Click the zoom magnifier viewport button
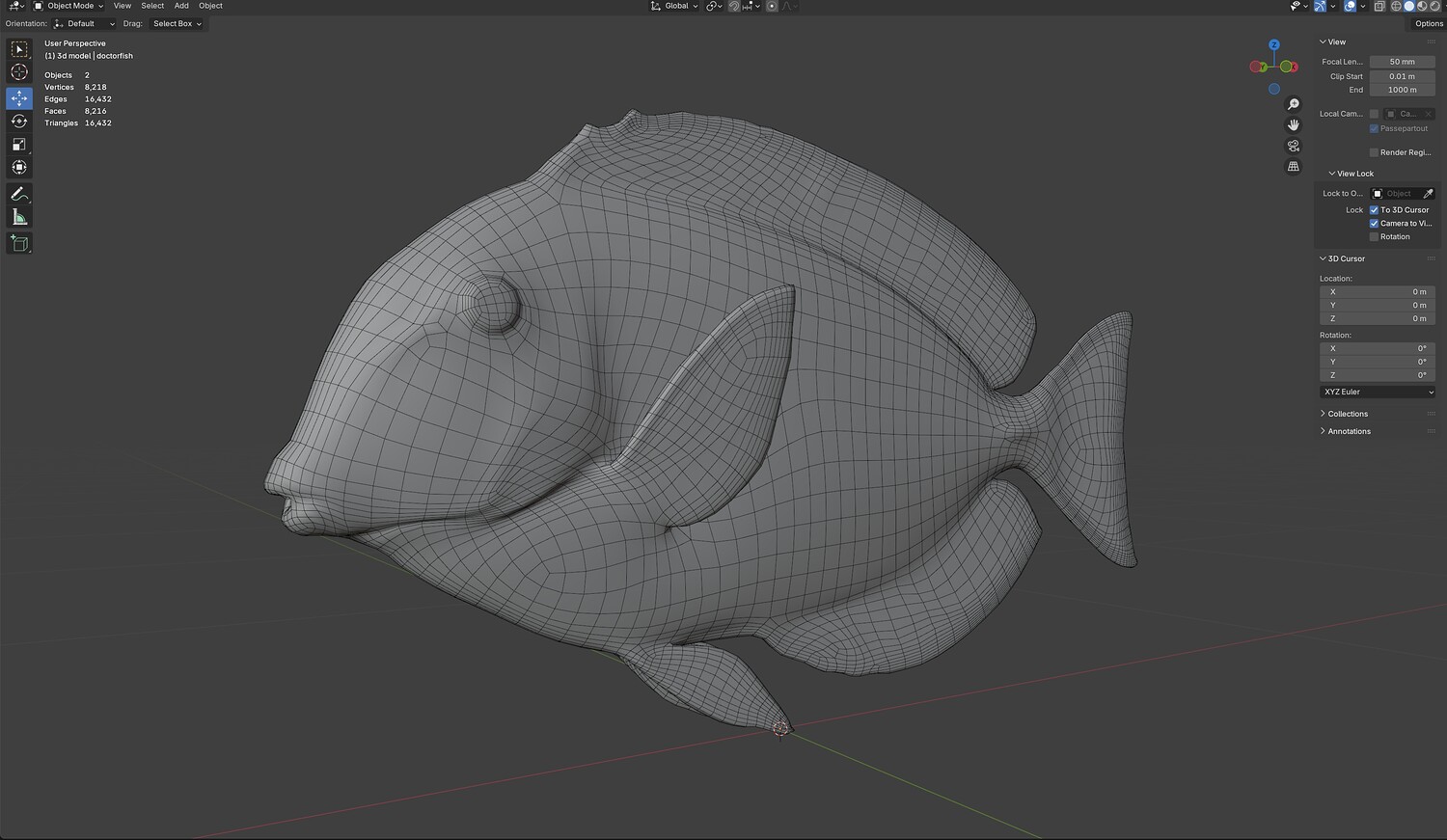1447x840 pixels. [x=1294, y=104]
